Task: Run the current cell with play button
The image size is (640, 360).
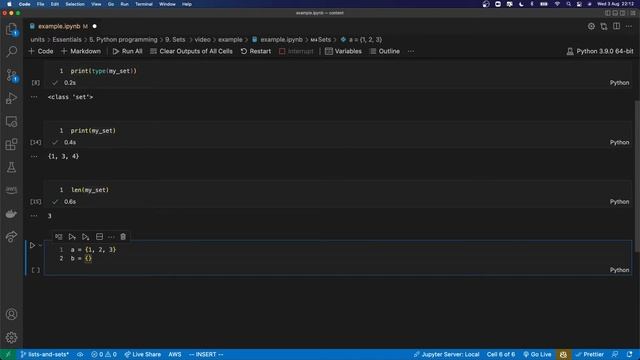Action: click(x=32, y=245)
